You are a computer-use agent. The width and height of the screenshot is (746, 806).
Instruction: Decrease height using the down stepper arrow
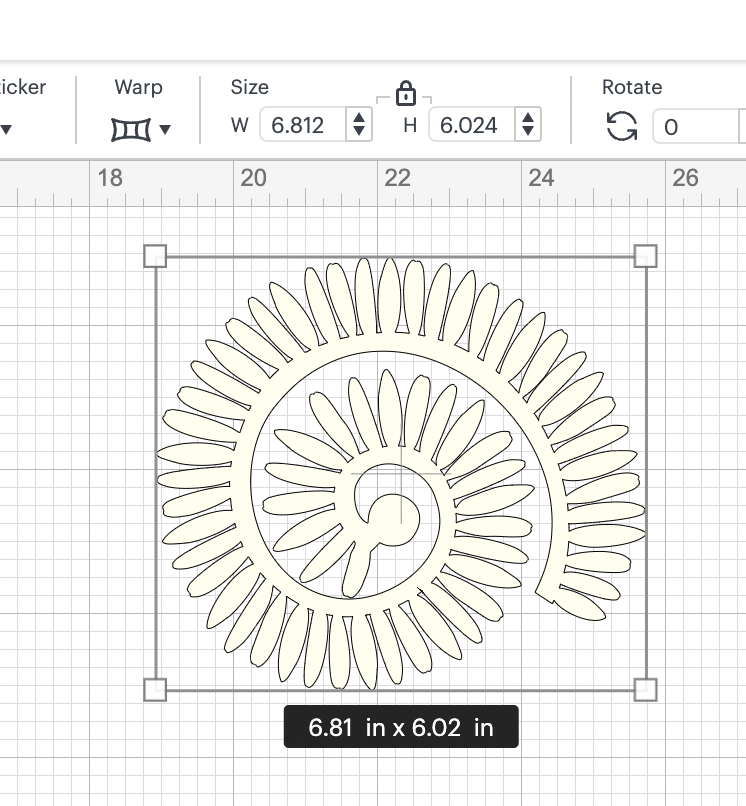tap(528, 132)
